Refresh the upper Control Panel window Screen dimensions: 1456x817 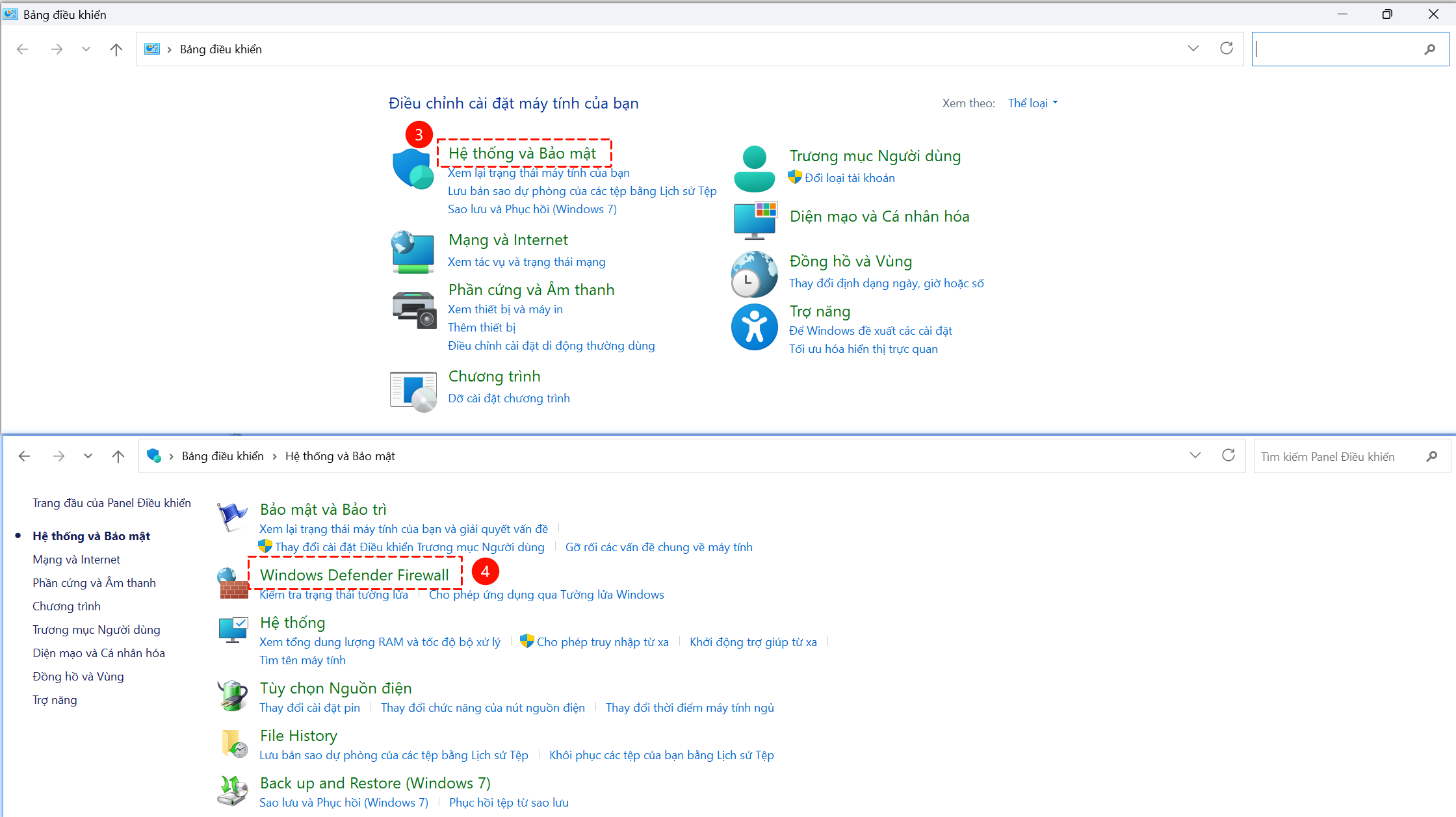(1227, 49)
